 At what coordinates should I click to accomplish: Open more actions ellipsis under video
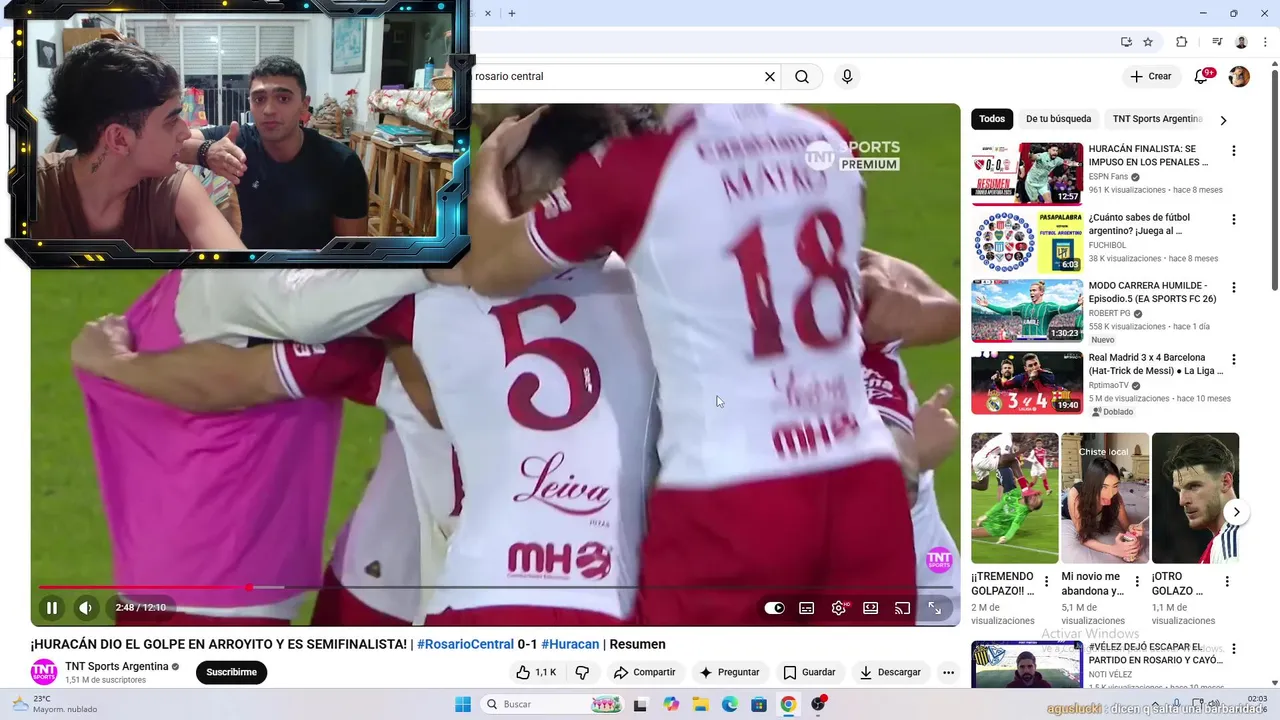[x=948, y=672]
